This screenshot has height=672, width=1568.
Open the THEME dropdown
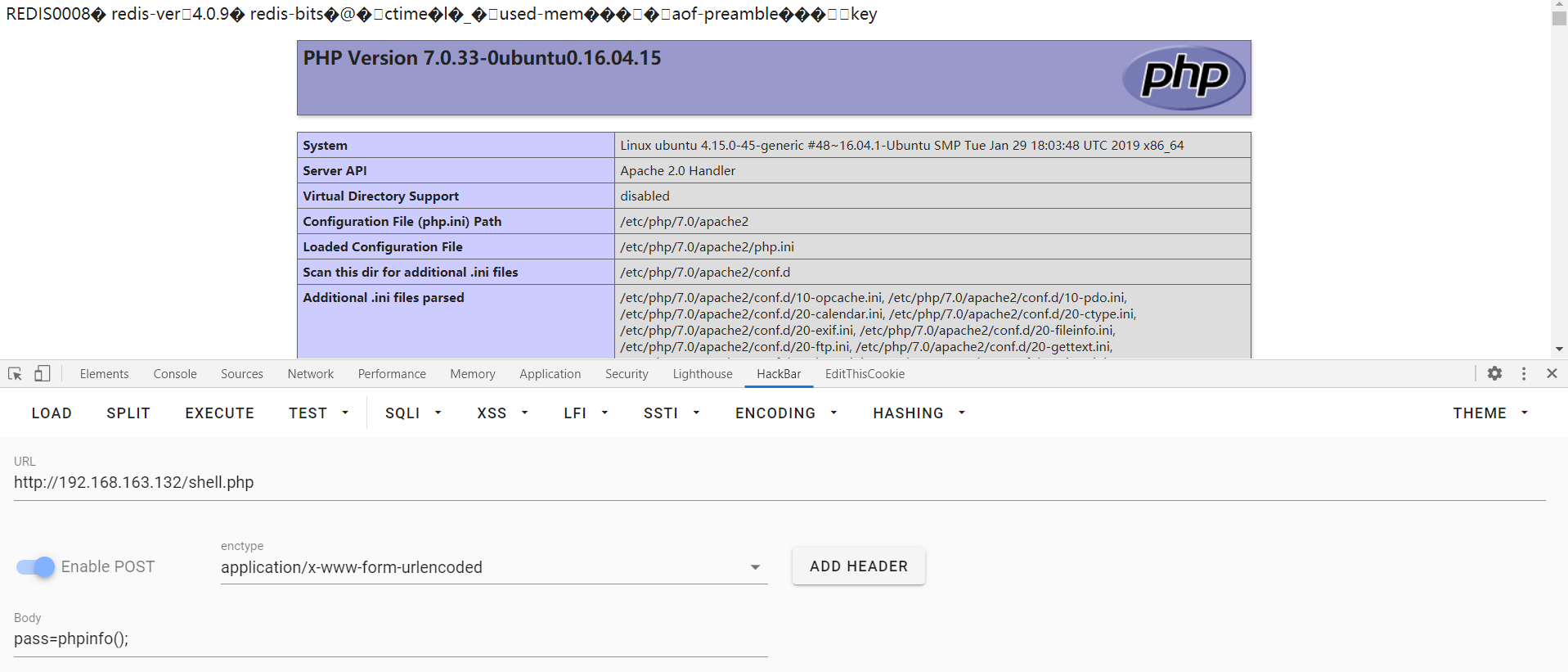(1490, 413)
